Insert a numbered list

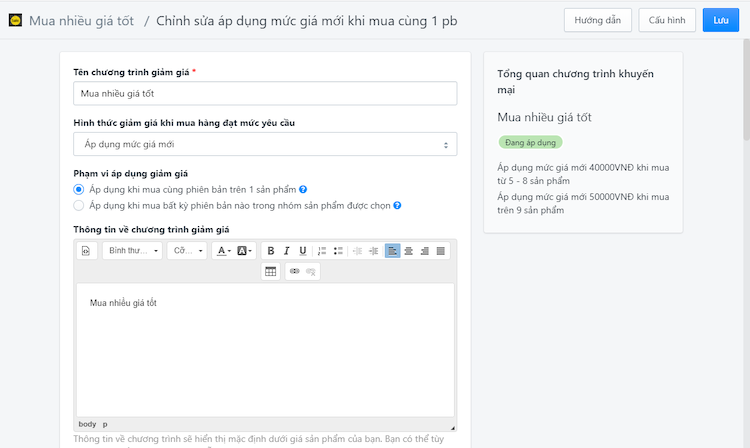[322, 251]
